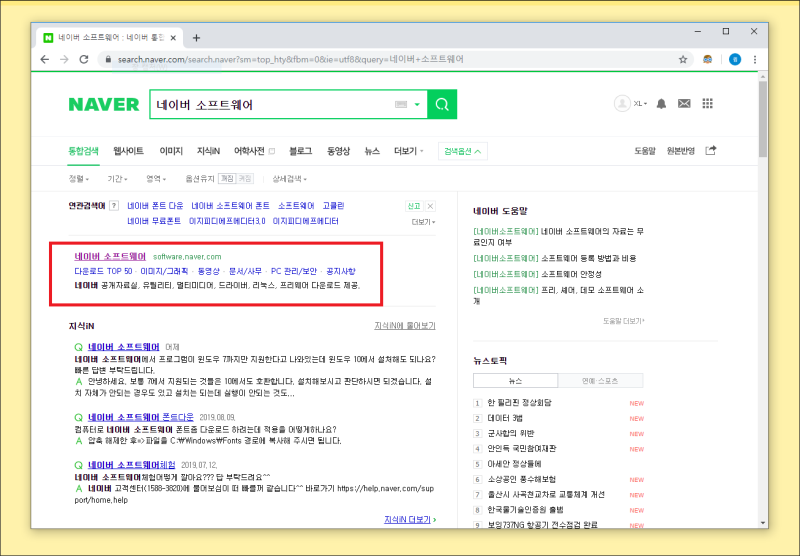Open the 이미지/그래픽 sublink

164,271
